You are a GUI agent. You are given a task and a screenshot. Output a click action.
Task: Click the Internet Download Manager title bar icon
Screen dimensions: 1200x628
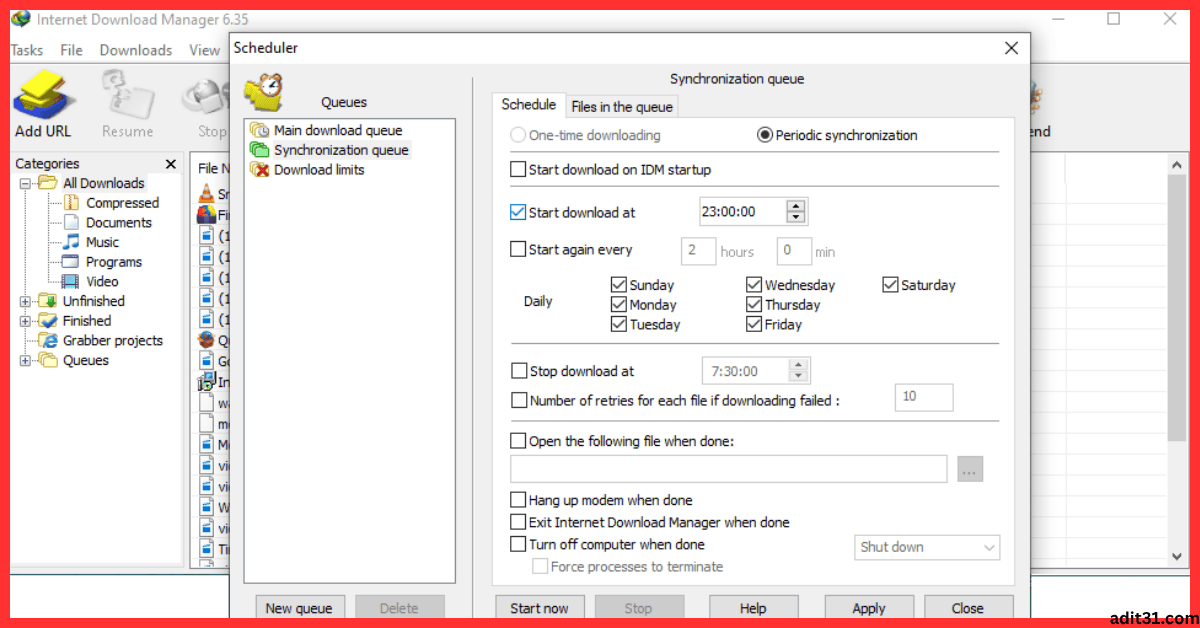point(19,19)
